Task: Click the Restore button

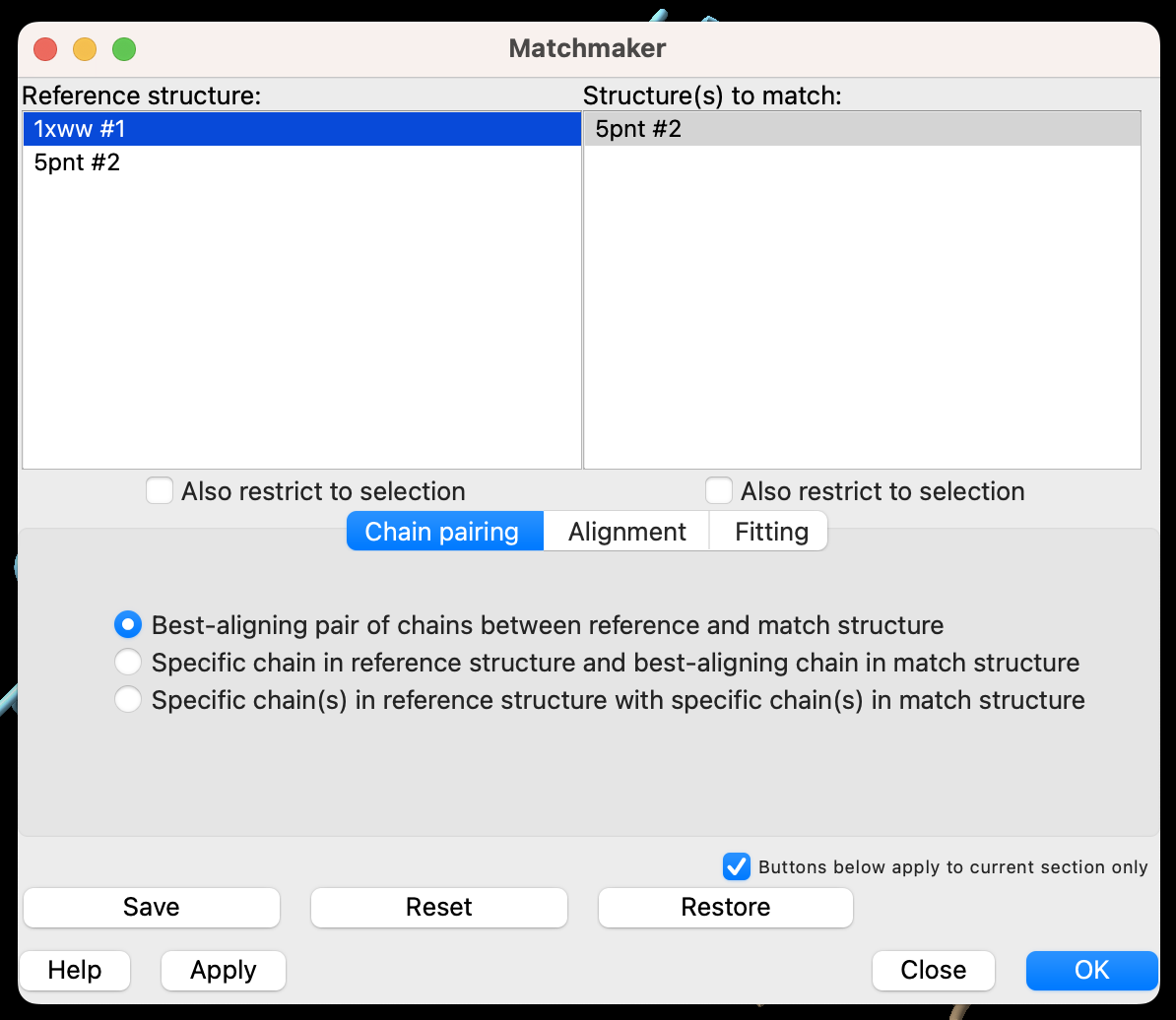Action: pyautogui.click(x=725, y=907)
